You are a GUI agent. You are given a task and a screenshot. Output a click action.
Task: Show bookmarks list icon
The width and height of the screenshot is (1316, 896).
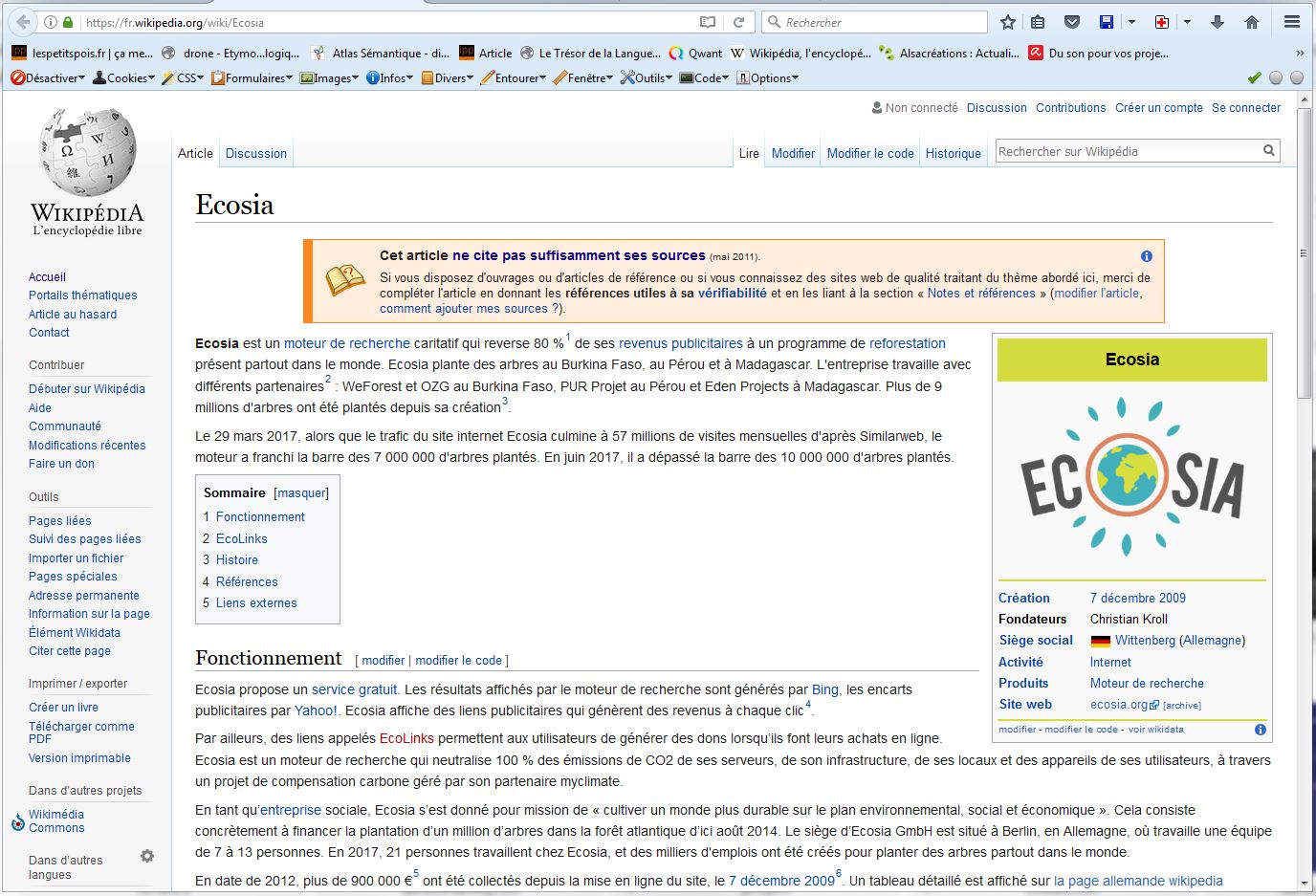(x=1038, y=22)
